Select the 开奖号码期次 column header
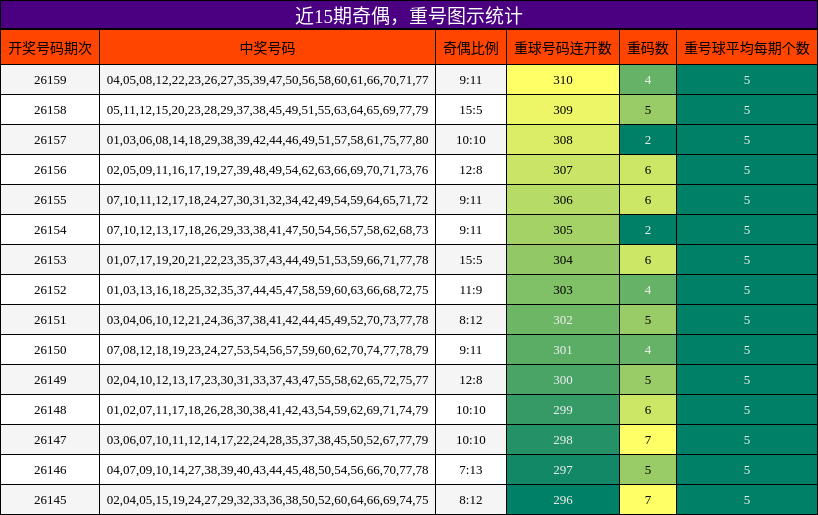 coord(50,48)
